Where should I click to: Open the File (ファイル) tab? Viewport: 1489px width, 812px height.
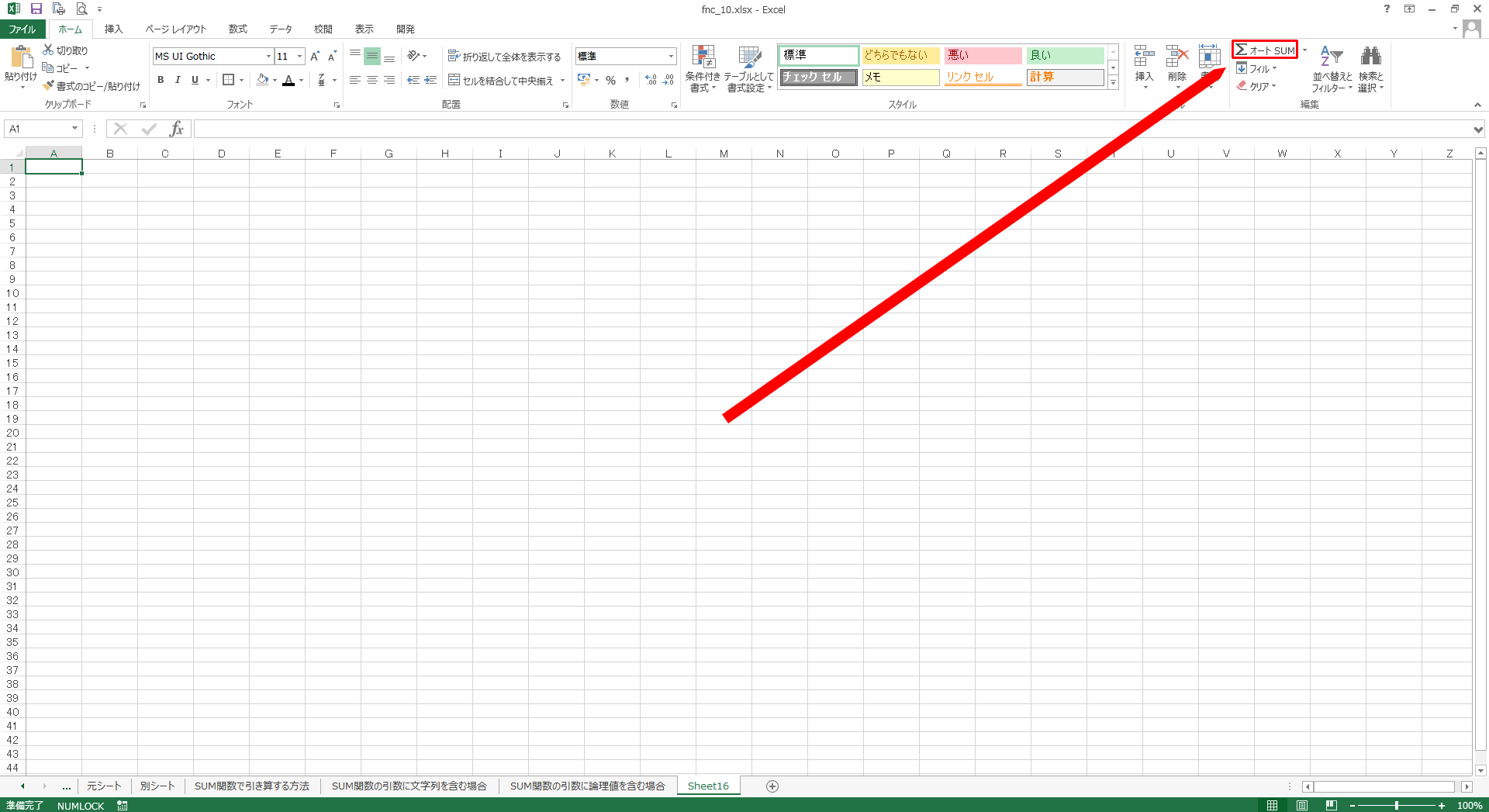(x=22, y=29)
